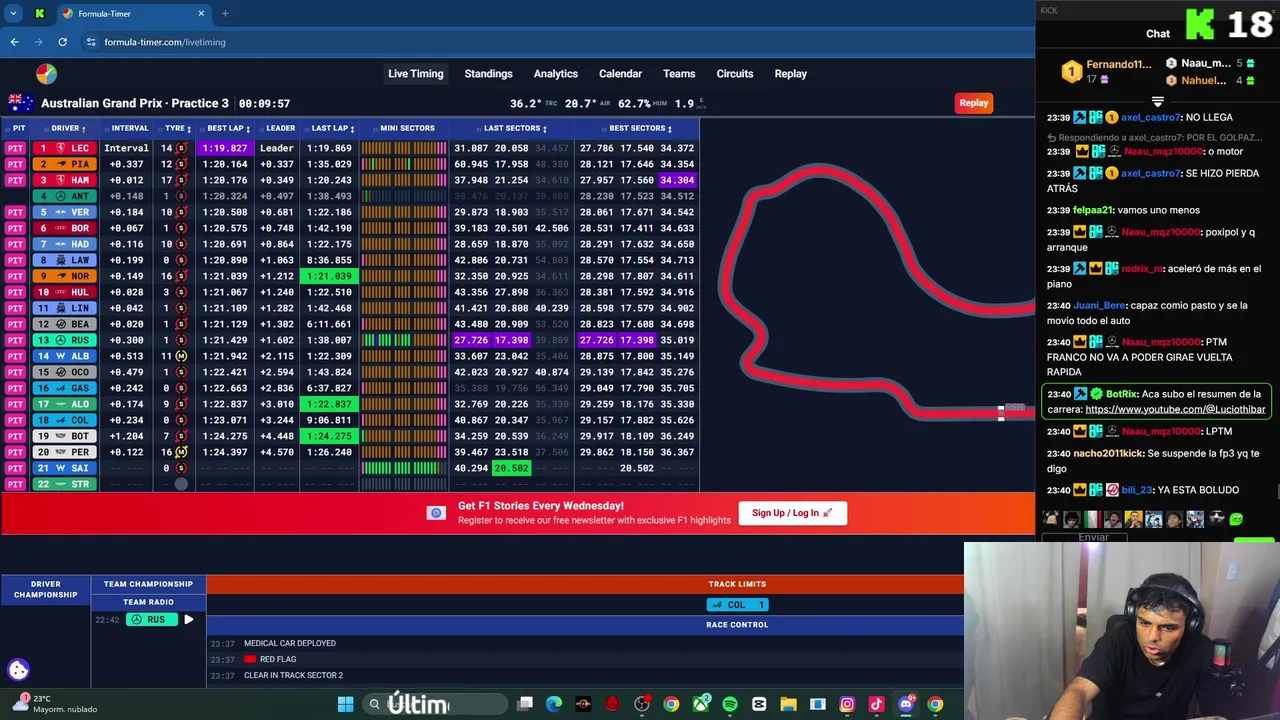Open Task View on the taskbar
Image resolution: width=1280 pixels, height=720 pixels.
coord(525,705)
